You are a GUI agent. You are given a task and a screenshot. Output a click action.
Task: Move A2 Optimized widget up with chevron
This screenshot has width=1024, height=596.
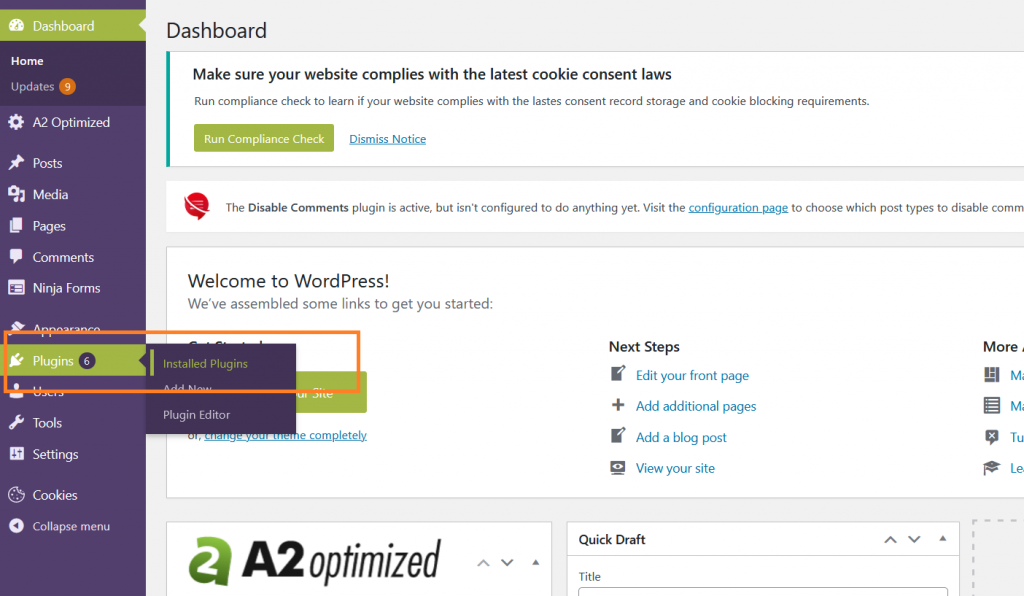[x=483, y=563]
